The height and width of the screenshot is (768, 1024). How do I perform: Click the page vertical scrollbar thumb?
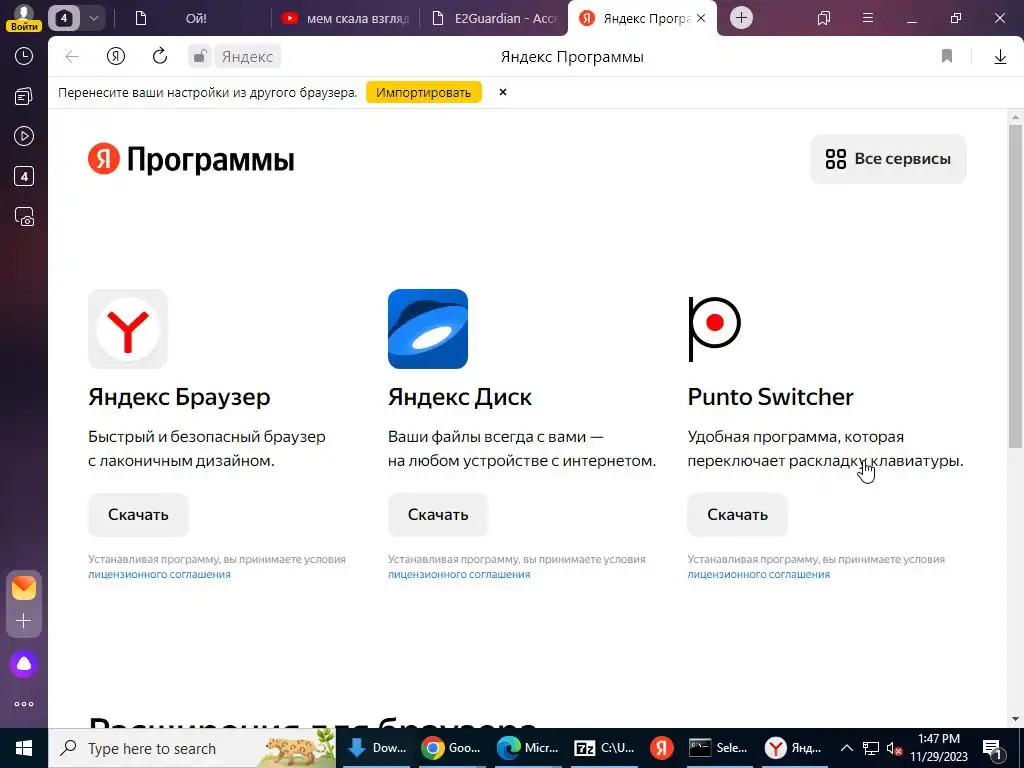pyautogui.click(x=1015, y=285)
